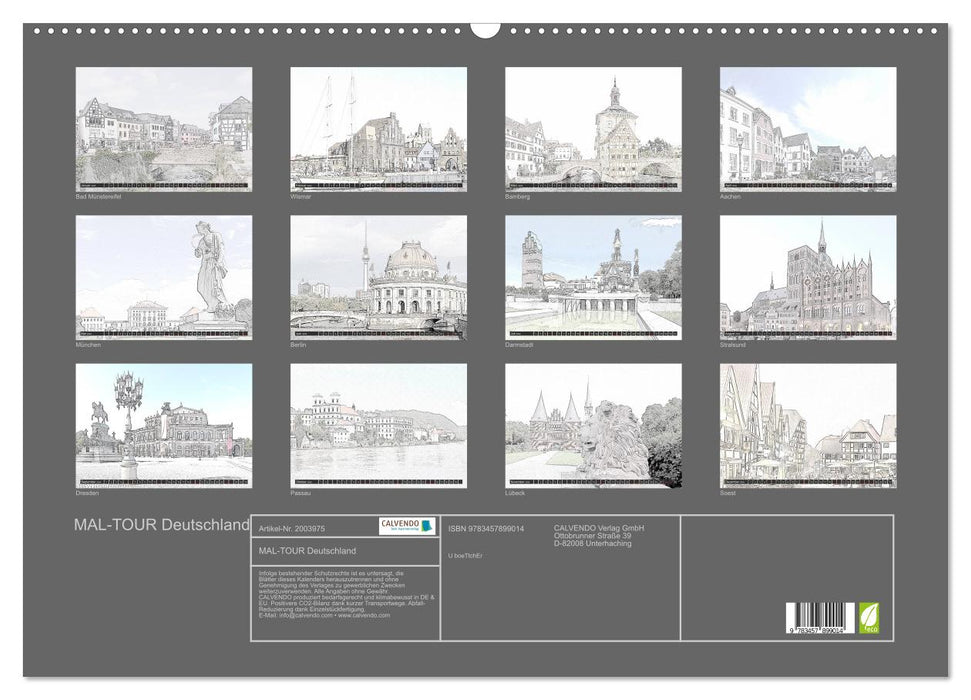Select the Aachen street houses thumbnail
Viewport: 971px width, 700px height.
click(808, 129)
